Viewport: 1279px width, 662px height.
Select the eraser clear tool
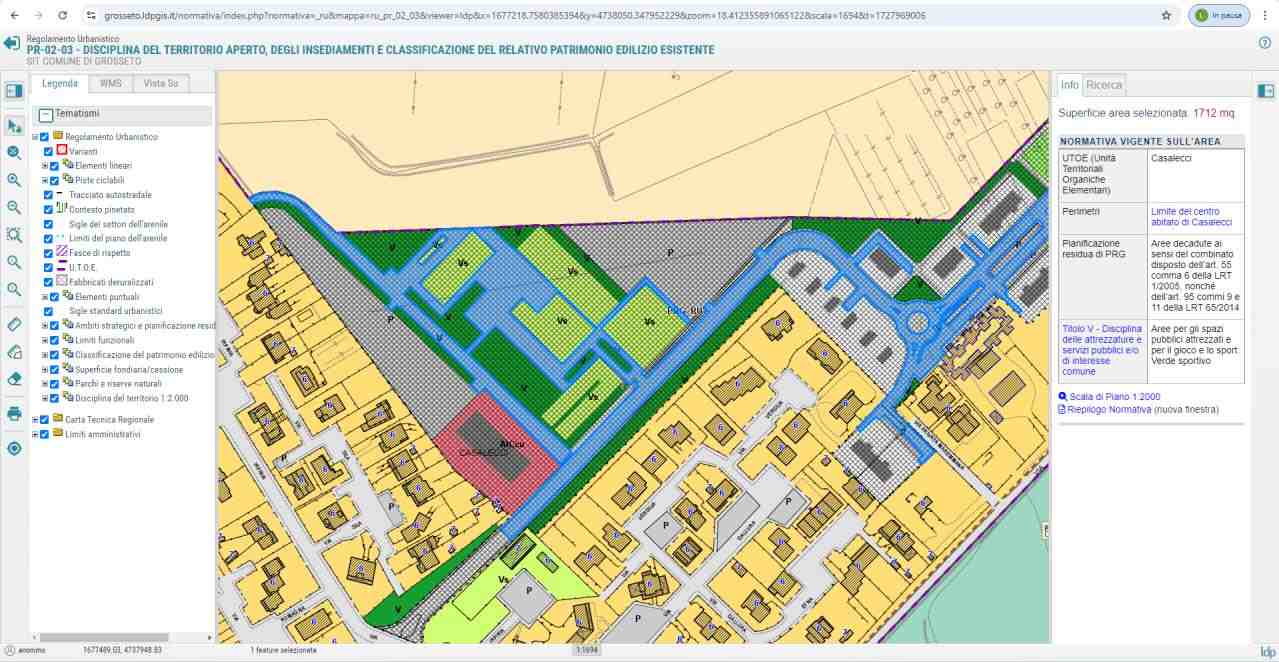point(14,379)
